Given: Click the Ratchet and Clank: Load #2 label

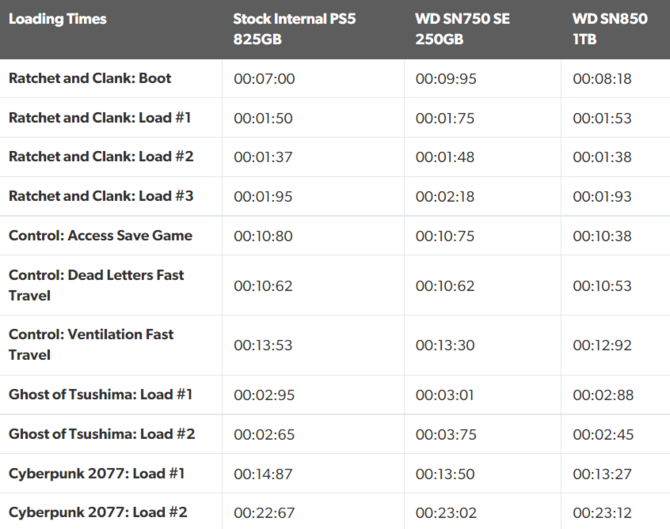Looking at the screenshot, I should pyautogui.click(x=101, y=156).
